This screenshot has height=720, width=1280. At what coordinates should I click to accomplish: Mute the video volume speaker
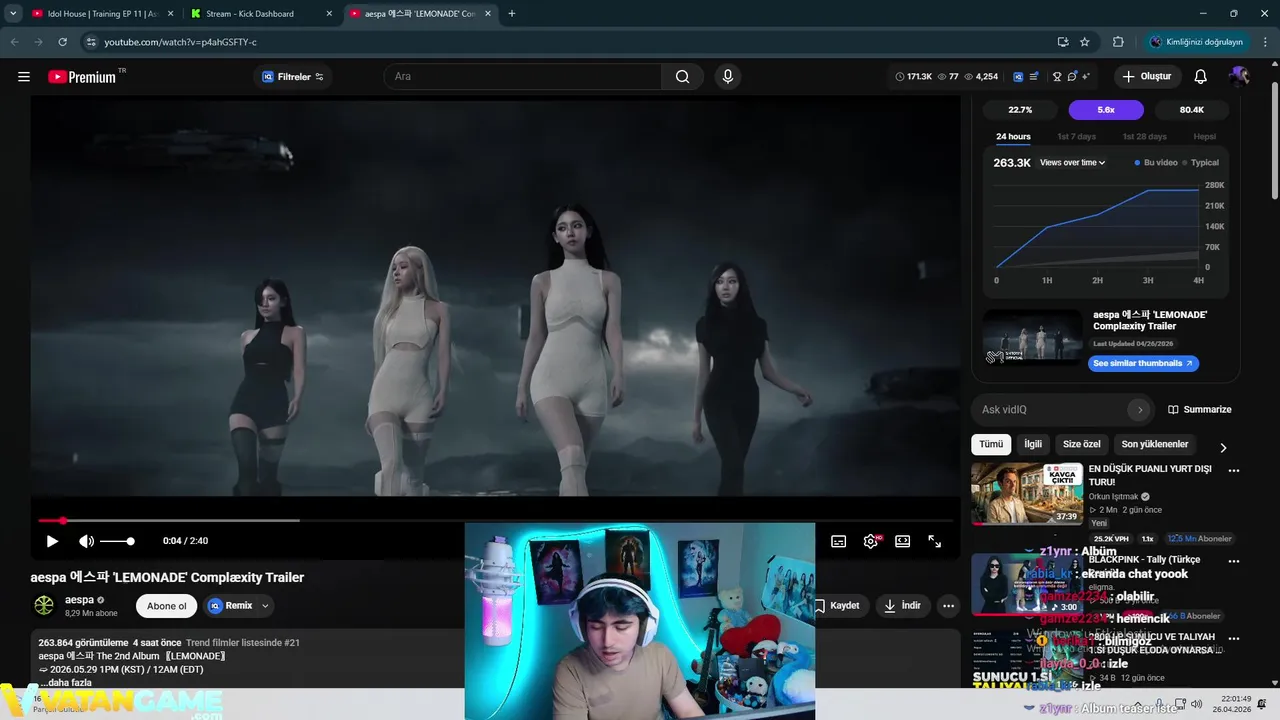click(x=87, y=541)
